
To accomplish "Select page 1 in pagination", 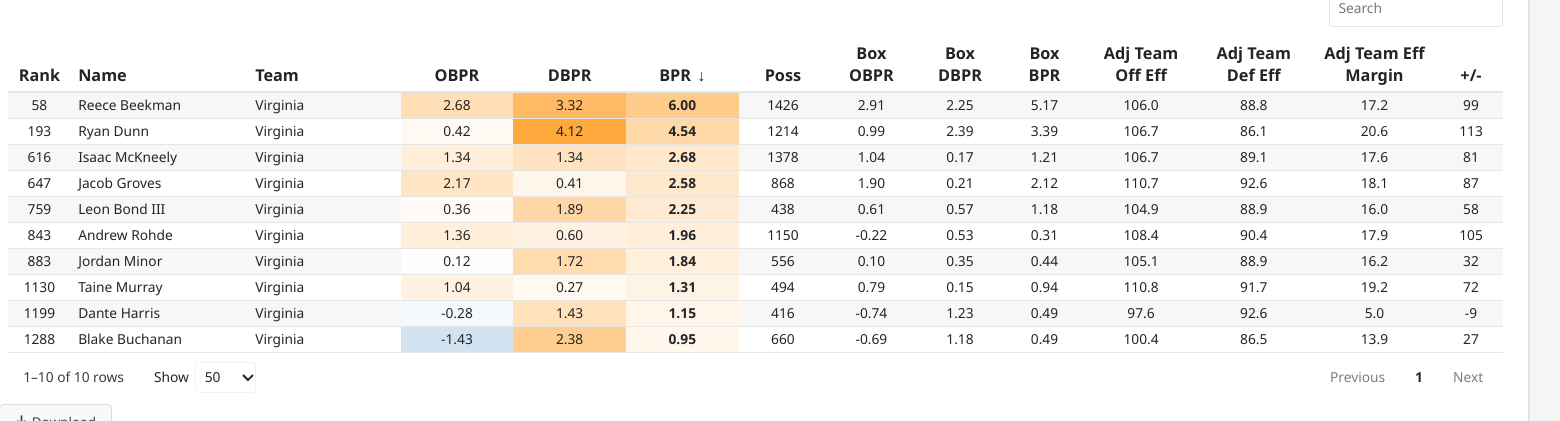I will coord(1418,378).
